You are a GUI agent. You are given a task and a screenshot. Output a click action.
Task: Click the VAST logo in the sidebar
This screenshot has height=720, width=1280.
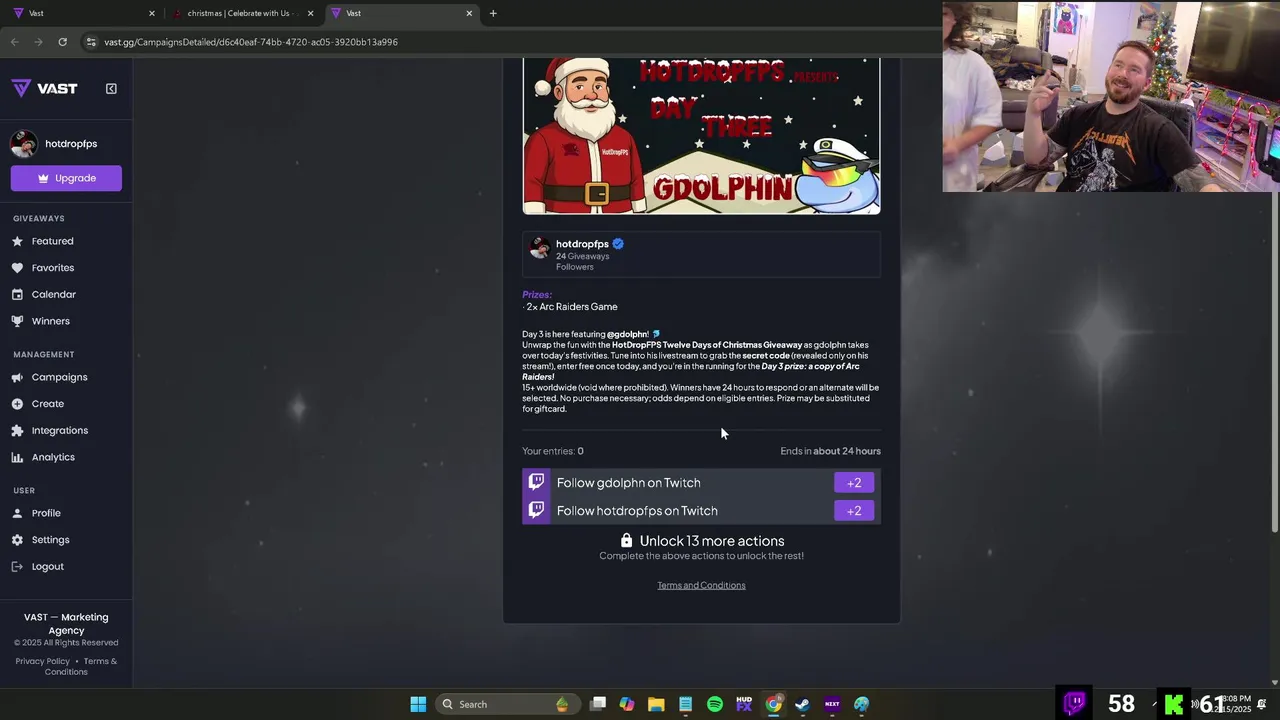pos(44,88)
